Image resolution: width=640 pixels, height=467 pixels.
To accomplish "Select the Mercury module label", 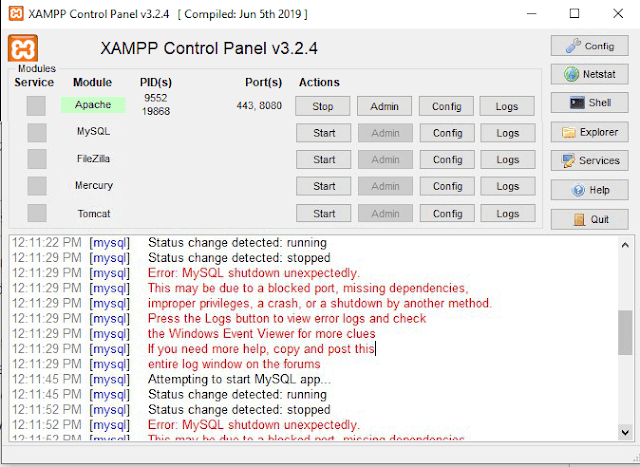I will (x=94, y=185).
